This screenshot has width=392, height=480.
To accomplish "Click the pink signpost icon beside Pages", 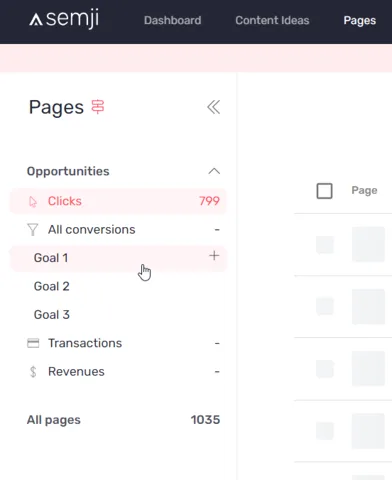I will [x=98, y=107].
